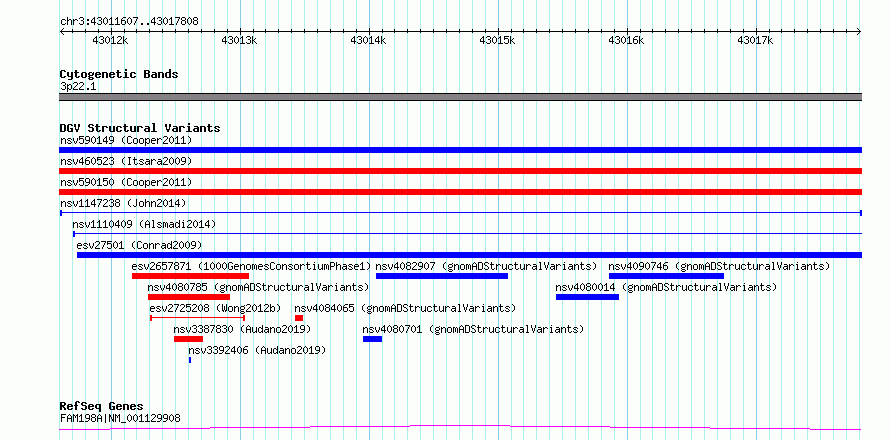
Task: Click the nsv4090746 (gnomADStructuralVariants) label
Action: click(719, 266)
